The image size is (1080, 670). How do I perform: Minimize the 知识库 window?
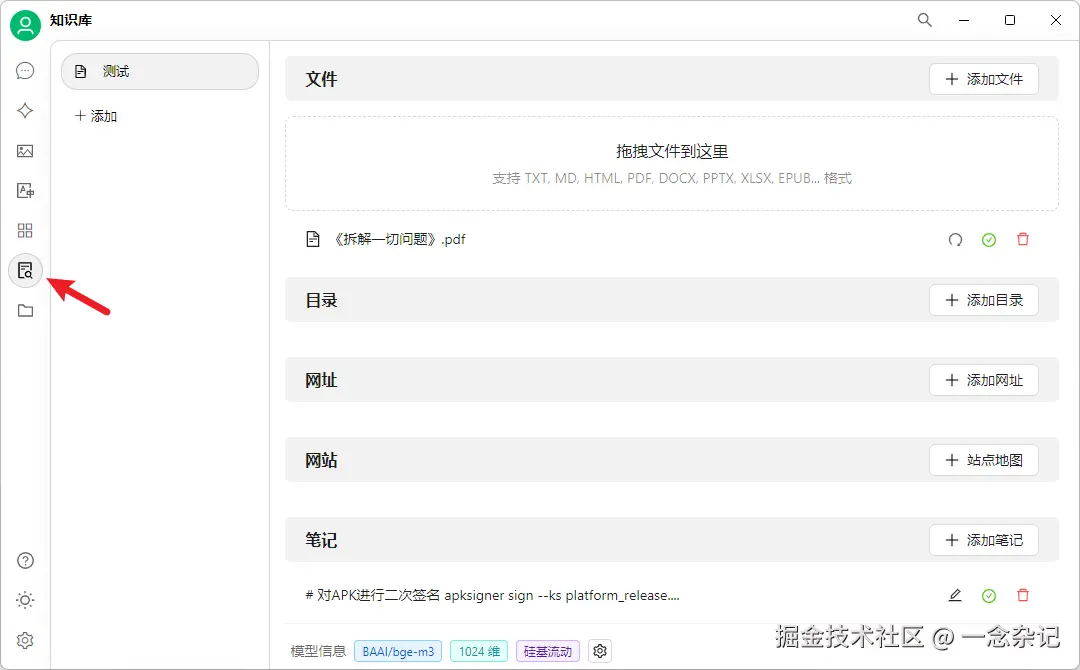(964, 21)
